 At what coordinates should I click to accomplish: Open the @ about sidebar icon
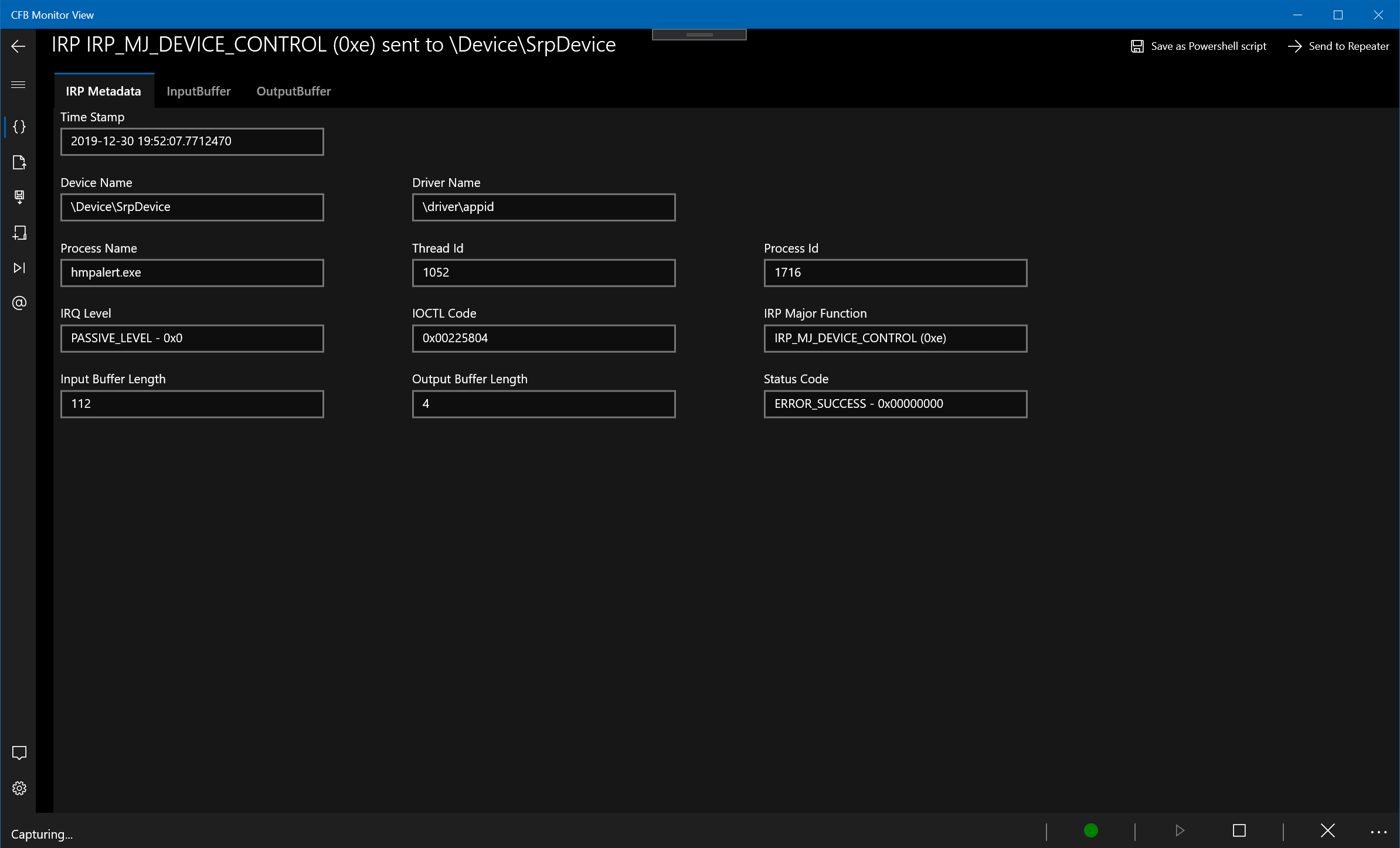point(19,303)
